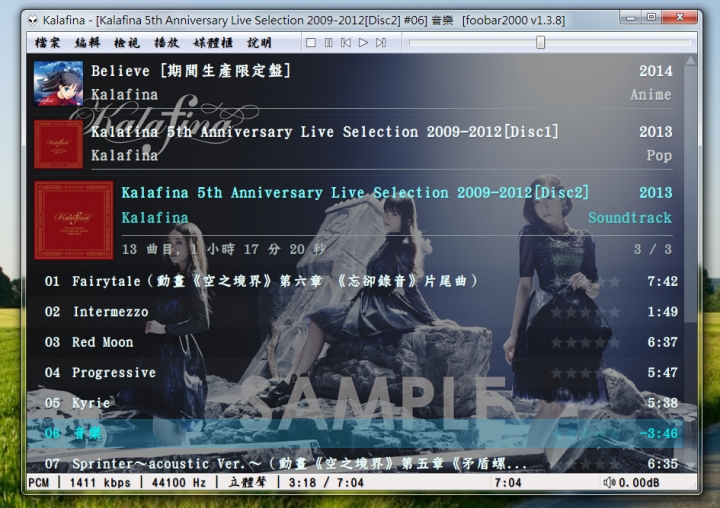Click the star rating of Progressive
This screenshot has height=508, width=720.
[585, 373]
